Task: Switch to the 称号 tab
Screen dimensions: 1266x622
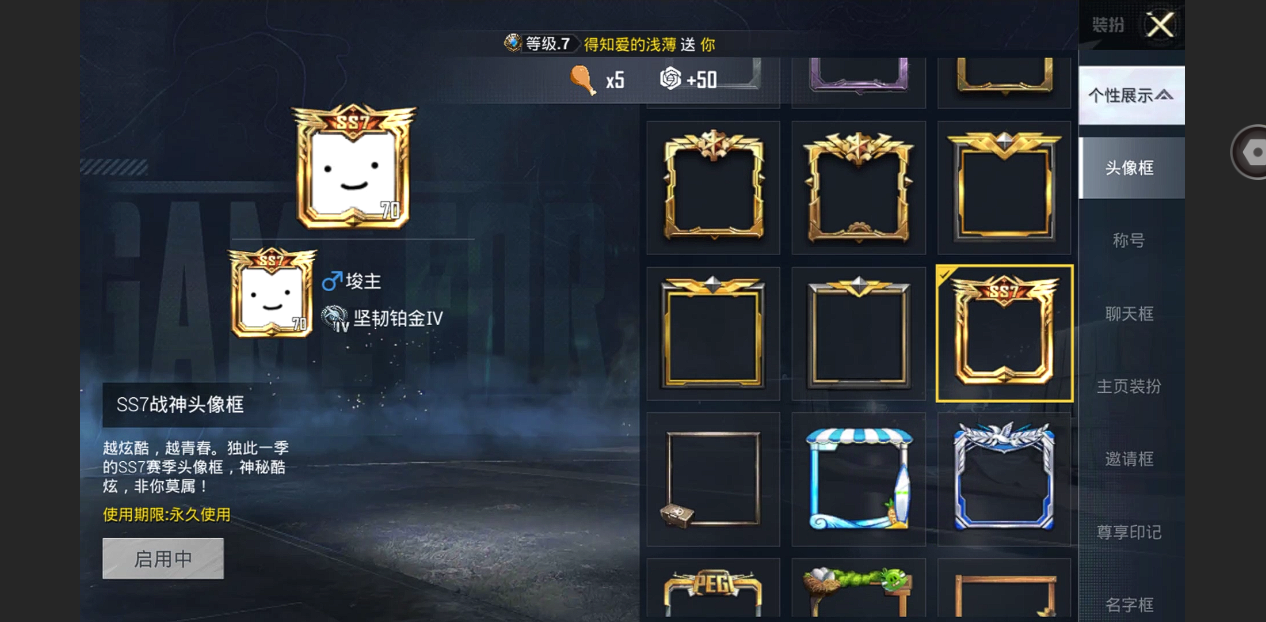Action: tap(1131, 241)
